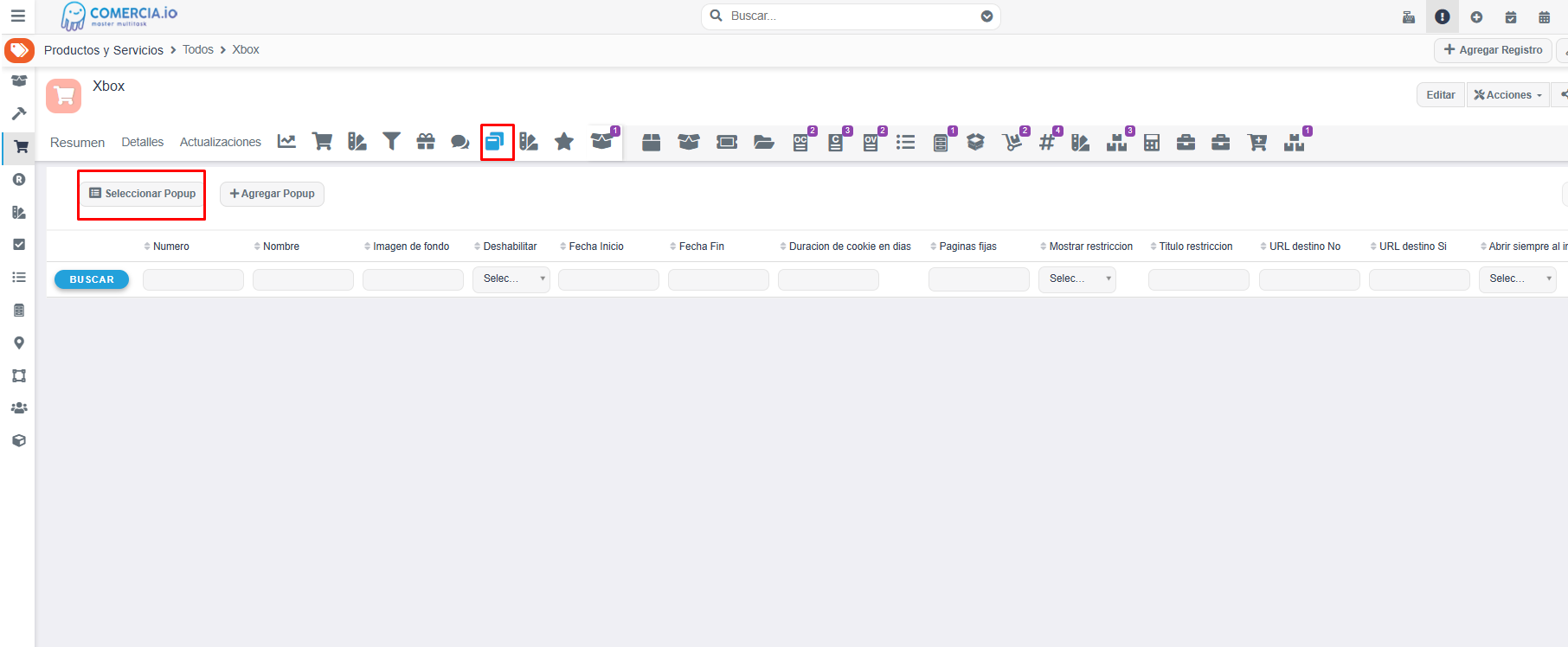
Task: Open the Mostrar restriccion filter dropdown
Action: point(1077,279)
